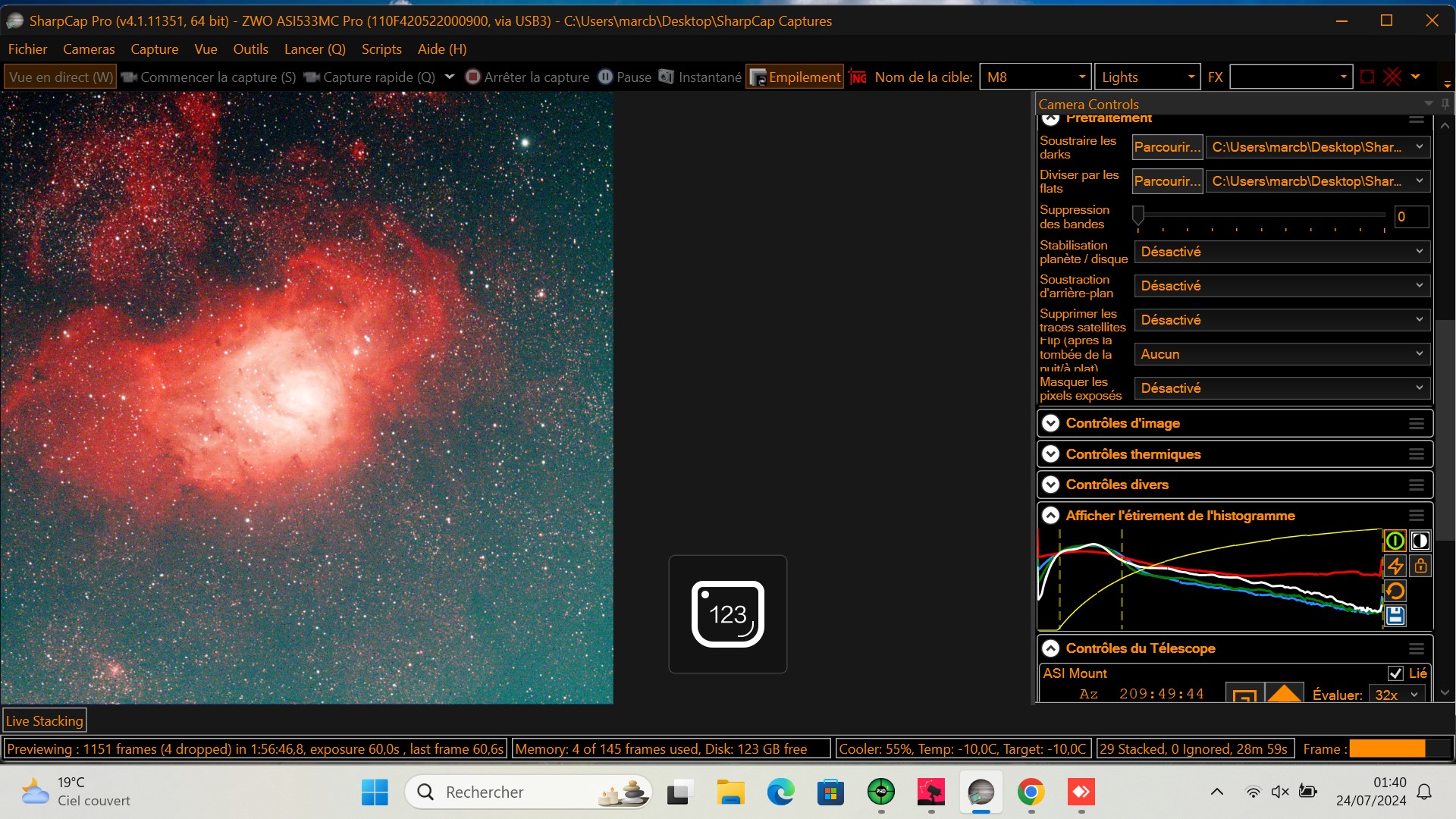Screen dimensions: 1456x819
Task: Click Capture rapide quick capture button
Action: pos(370,77)
